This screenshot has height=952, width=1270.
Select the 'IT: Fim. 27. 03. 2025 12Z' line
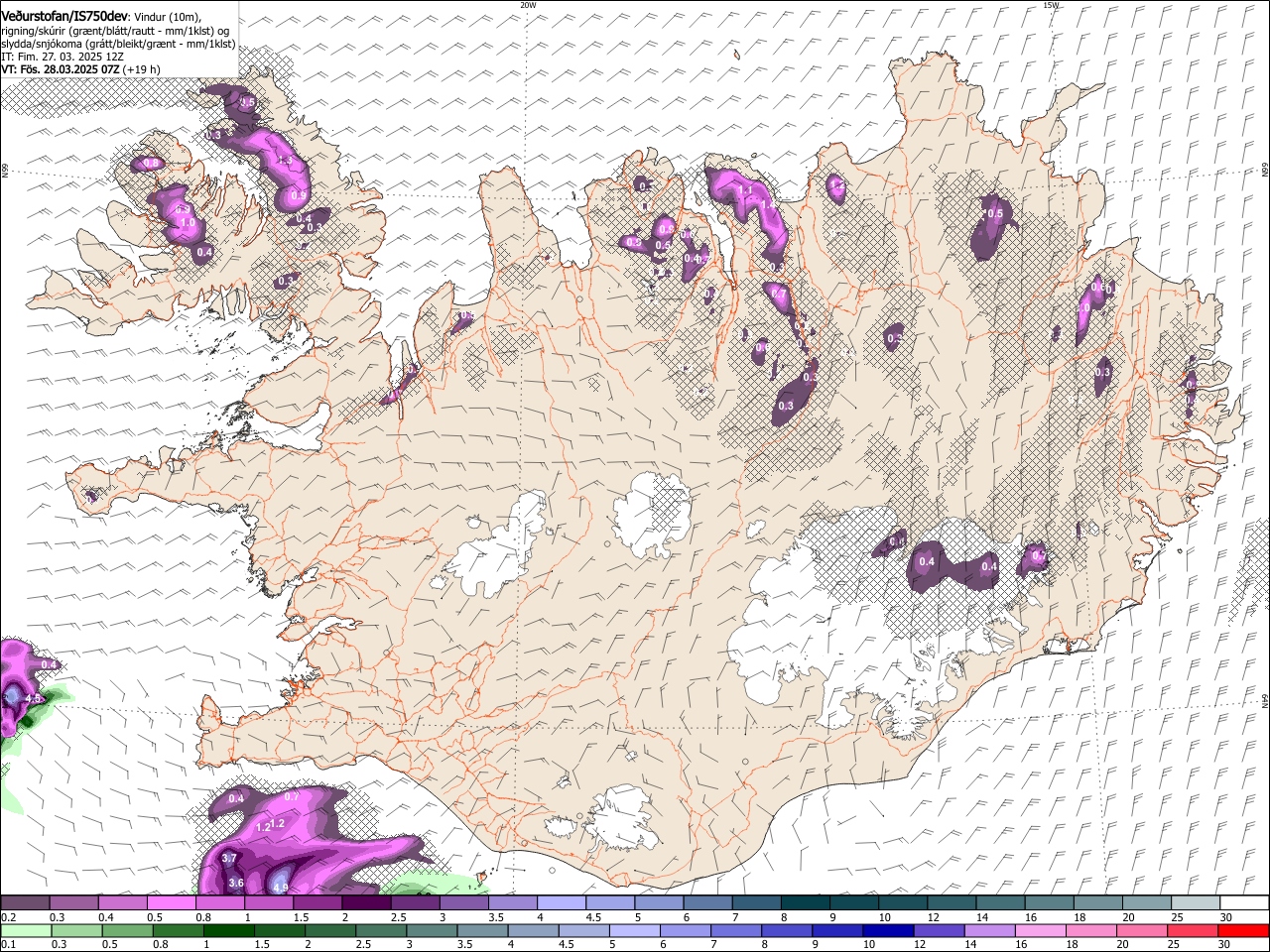62,57
